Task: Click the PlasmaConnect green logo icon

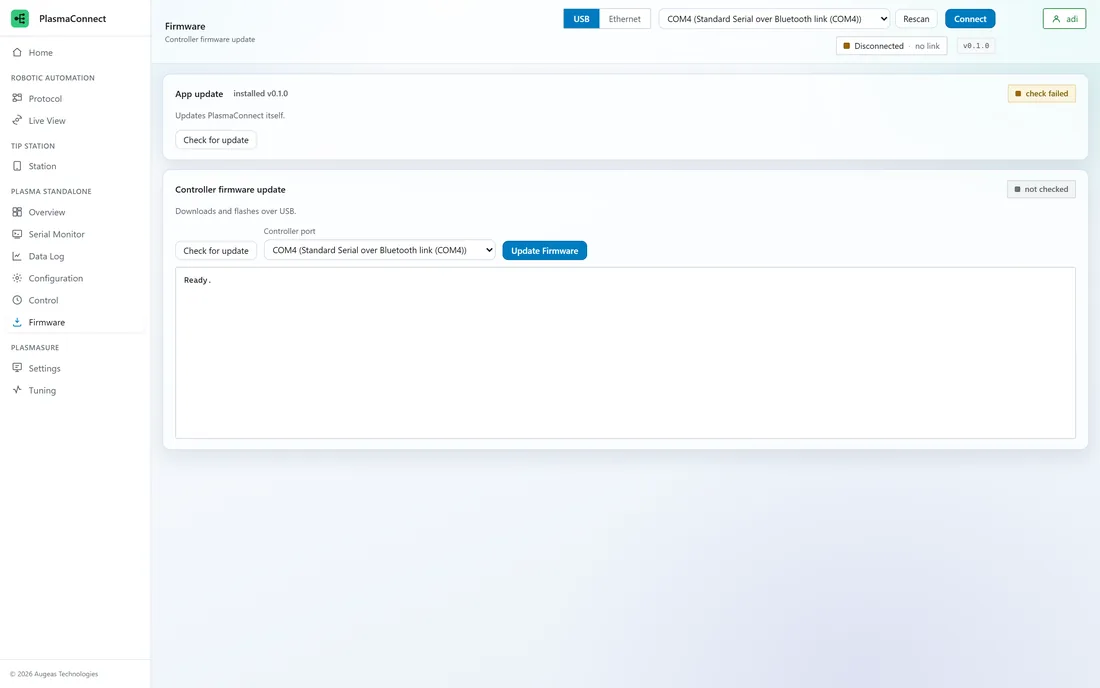Action: 20,19
